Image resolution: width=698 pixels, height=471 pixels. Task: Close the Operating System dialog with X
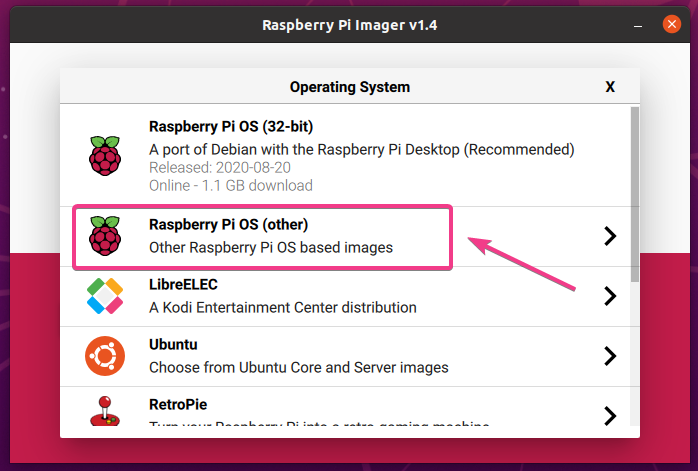pos(610,87)
